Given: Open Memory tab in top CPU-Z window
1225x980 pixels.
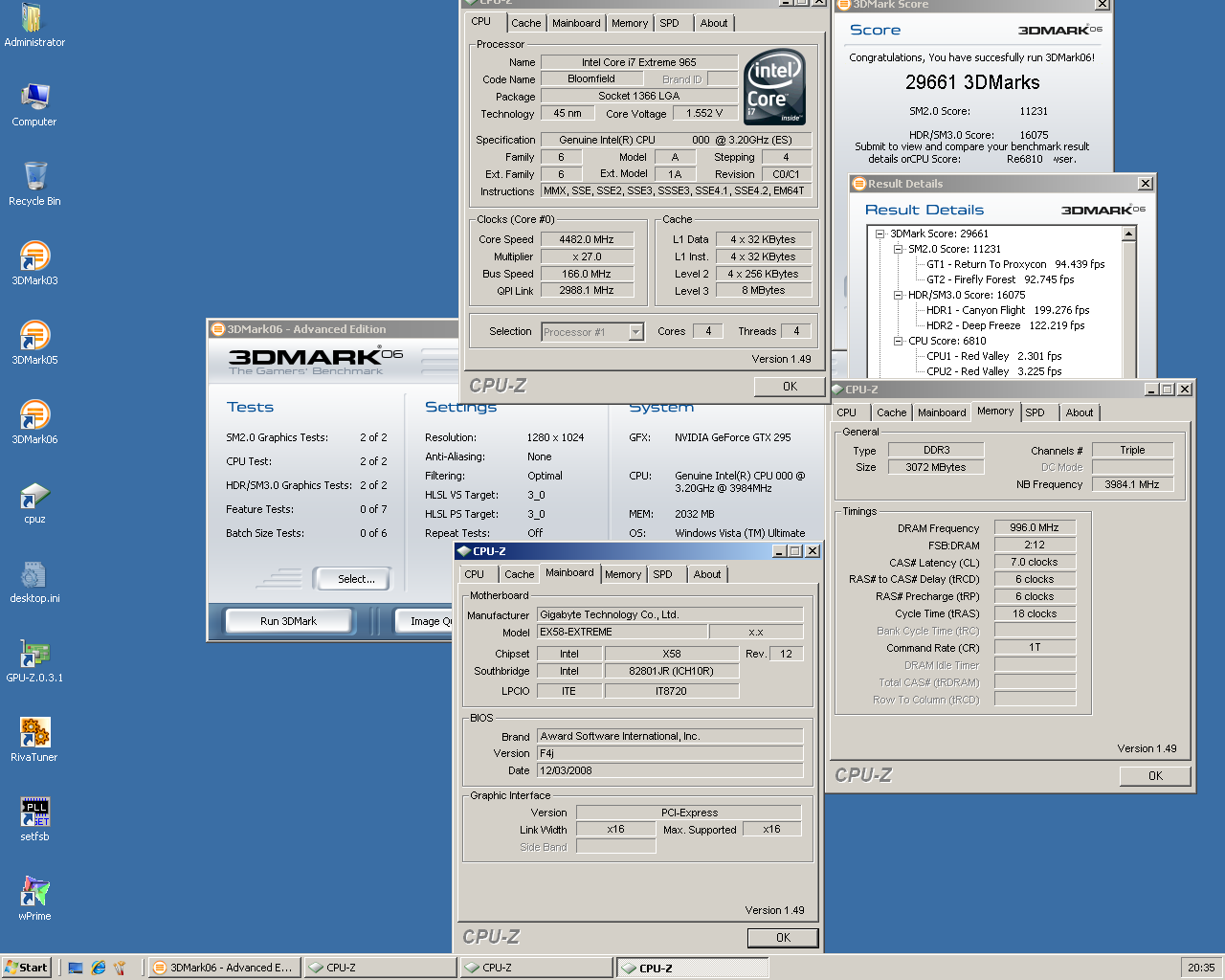Looking at the screenshot, I should [630, 23].
